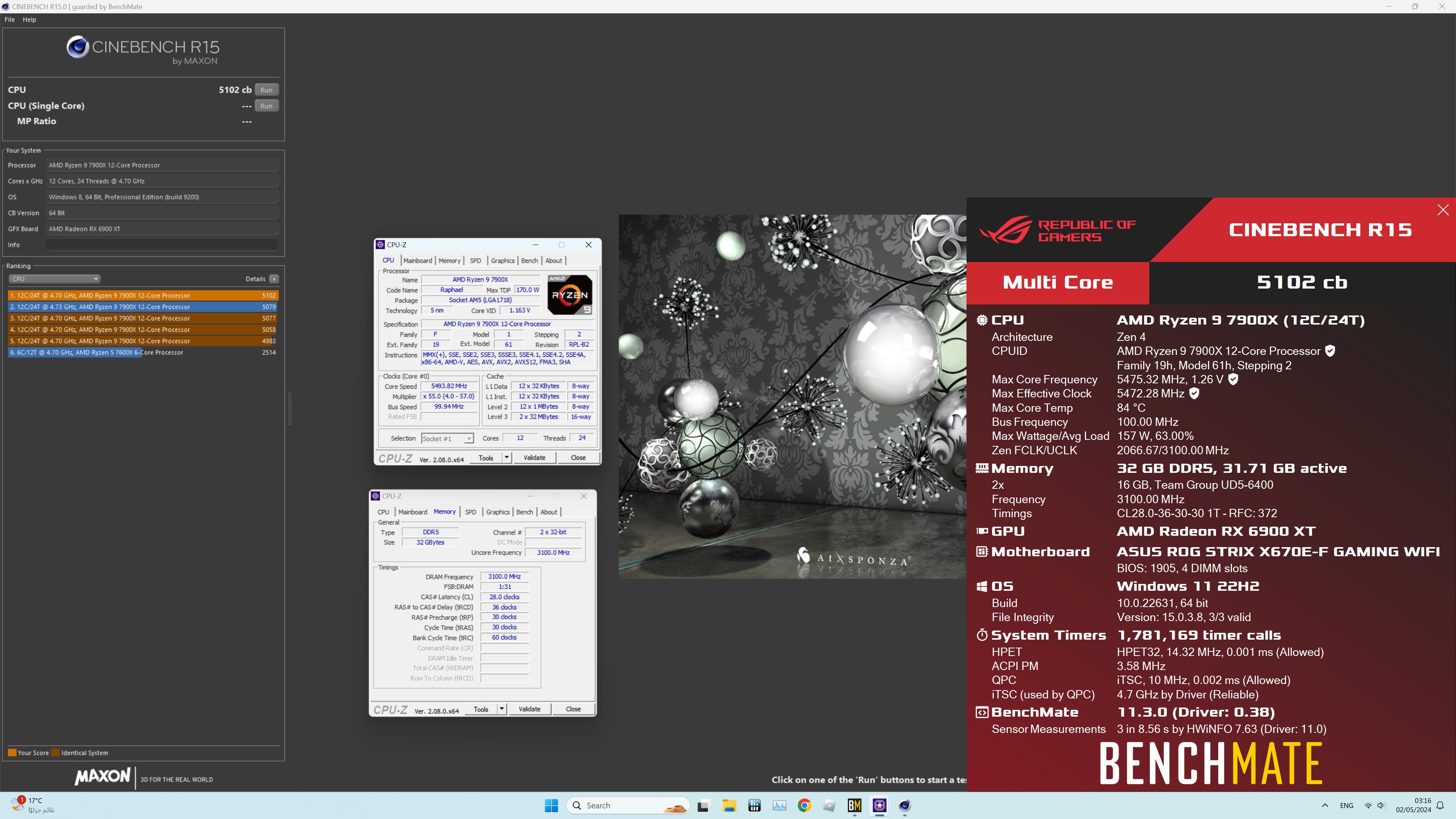Select ranking entry with score 5058
The width and height of the screenshot is (1456, 819).
click(143, 329)
